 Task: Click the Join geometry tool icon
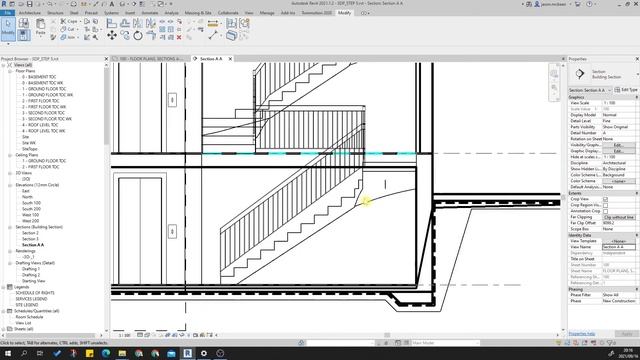point(63,37)
